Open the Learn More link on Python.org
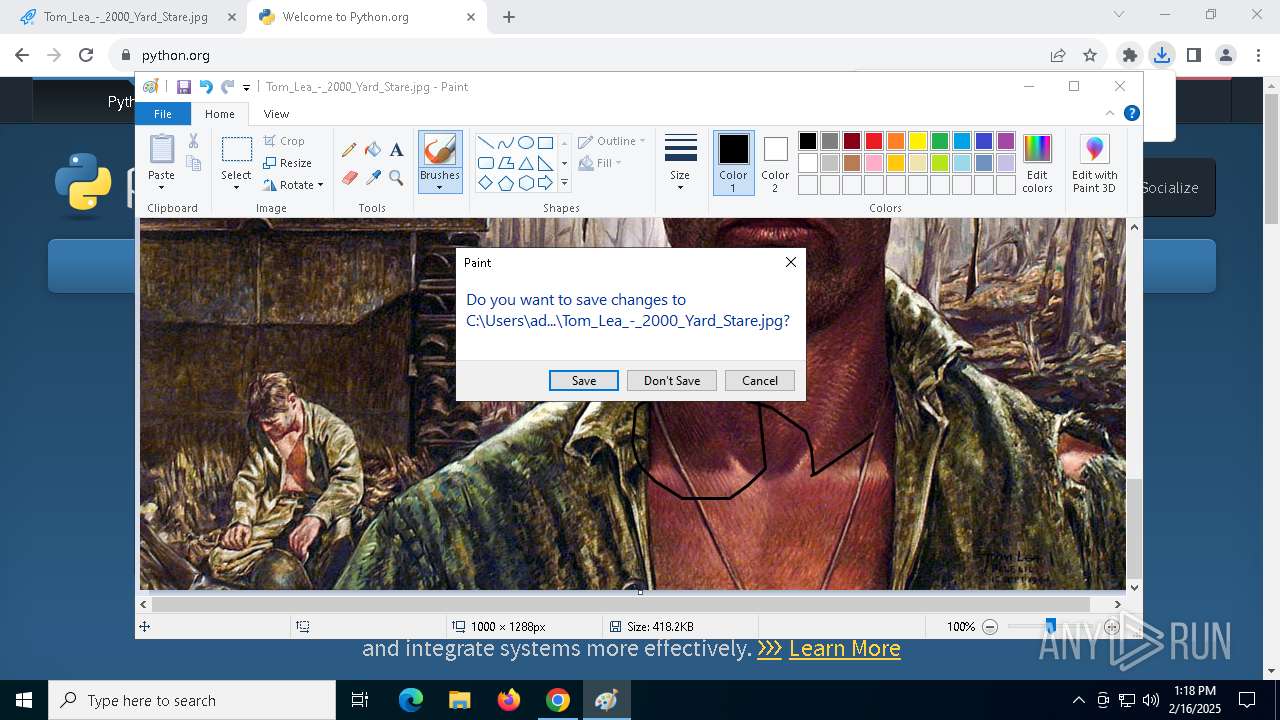1280x720 pixels. [x=845, y=648]
